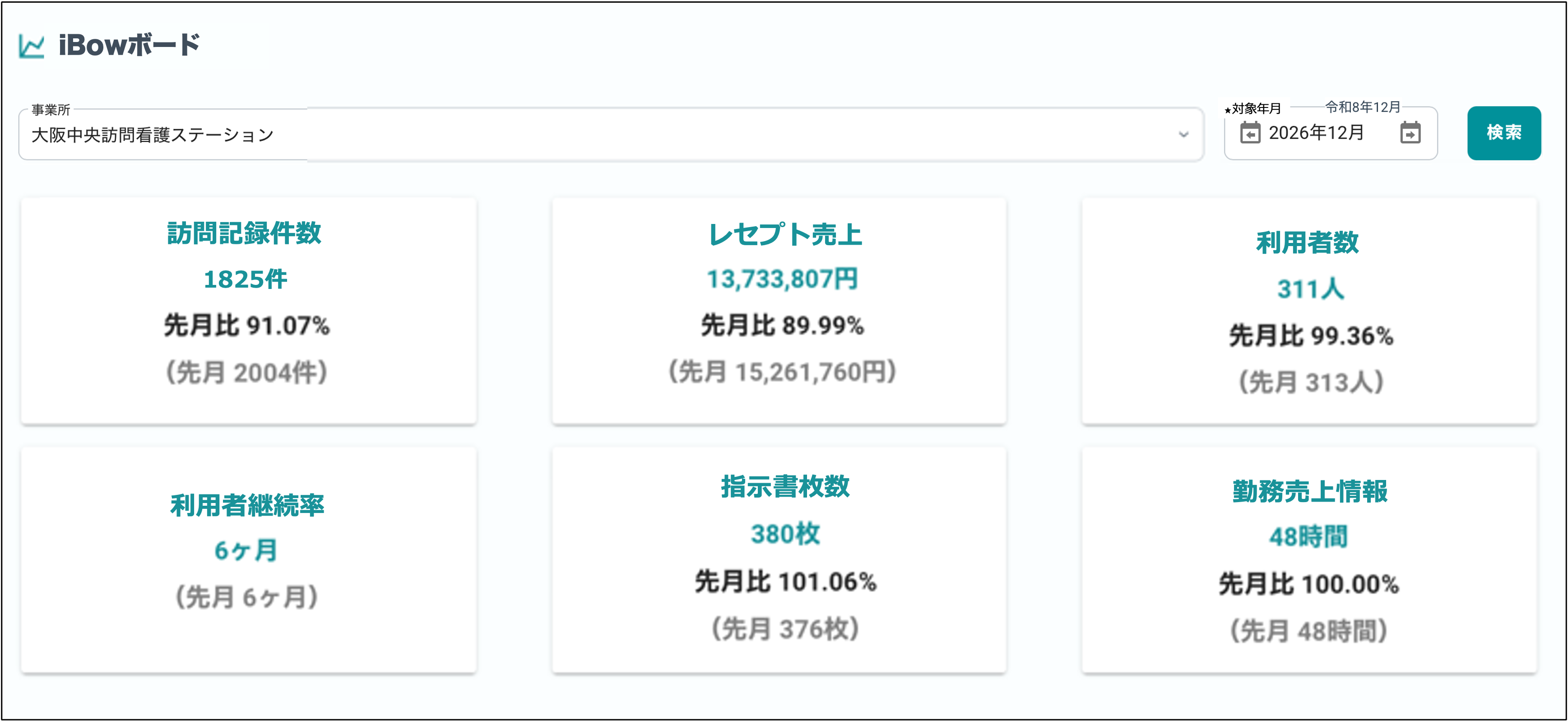Click the iBowボード page title

tap(129, 46)
